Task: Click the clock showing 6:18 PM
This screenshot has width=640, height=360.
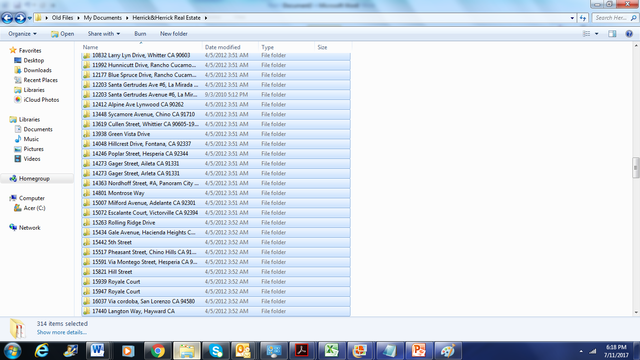Action: (616, 347)
